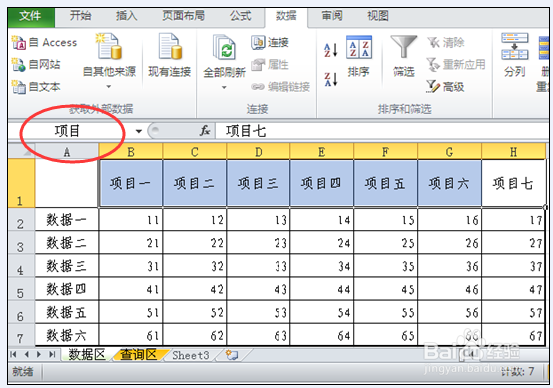Import data from web (自网站)
This screenshot has width=553, height=388.
click(36, 65)
